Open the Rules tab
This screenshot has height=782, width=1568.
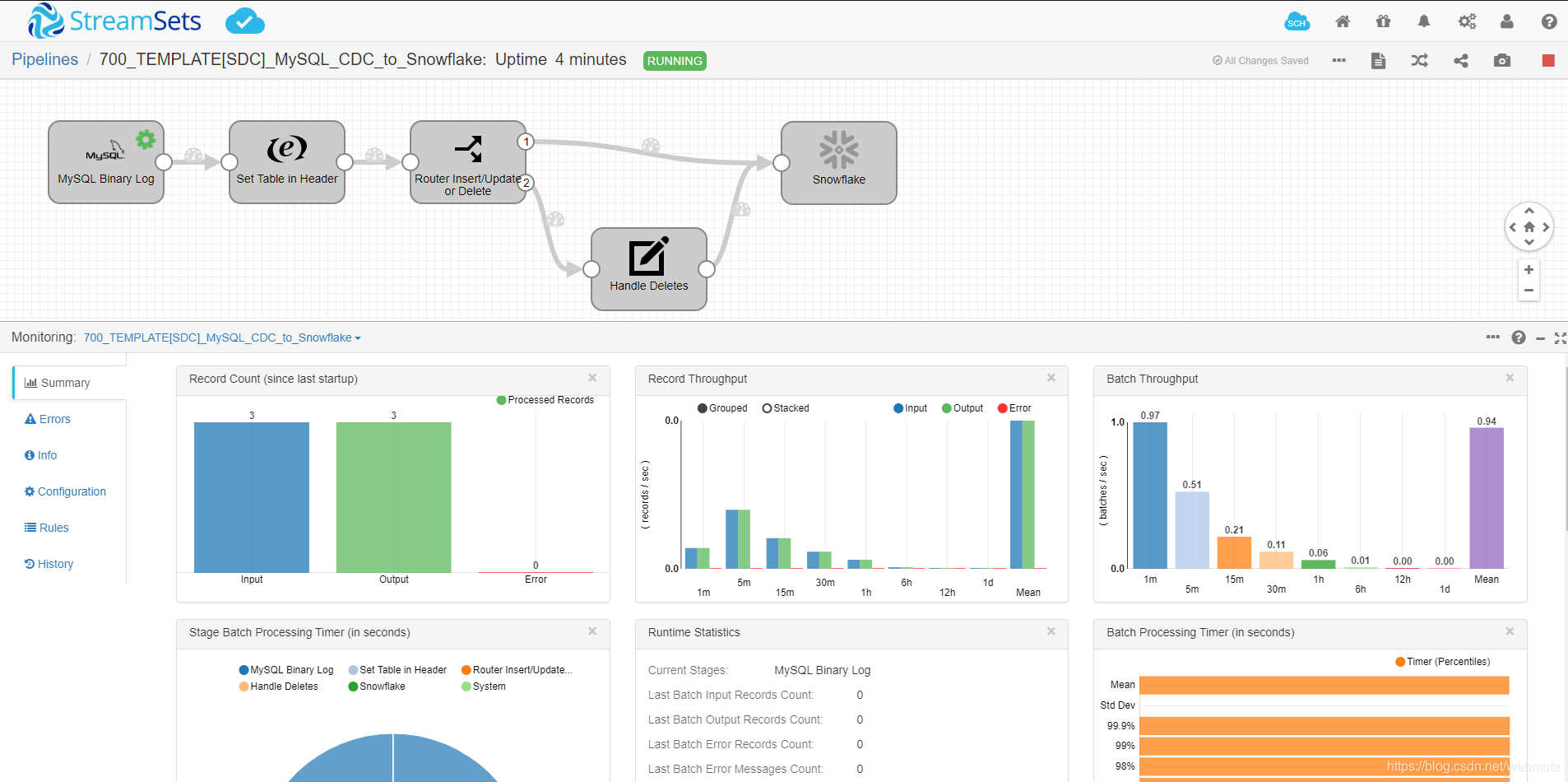pyautogui.click(x=47, y=528)
